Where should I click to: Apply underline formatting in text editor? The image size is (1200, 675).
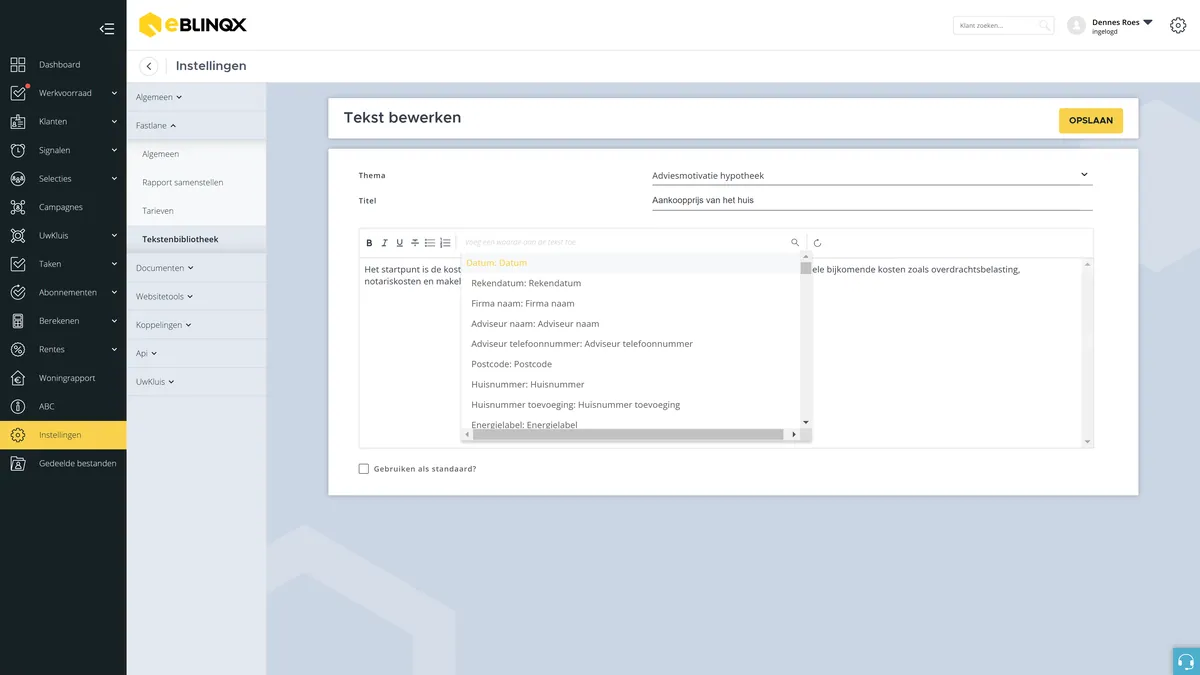(x=399, y=243)
